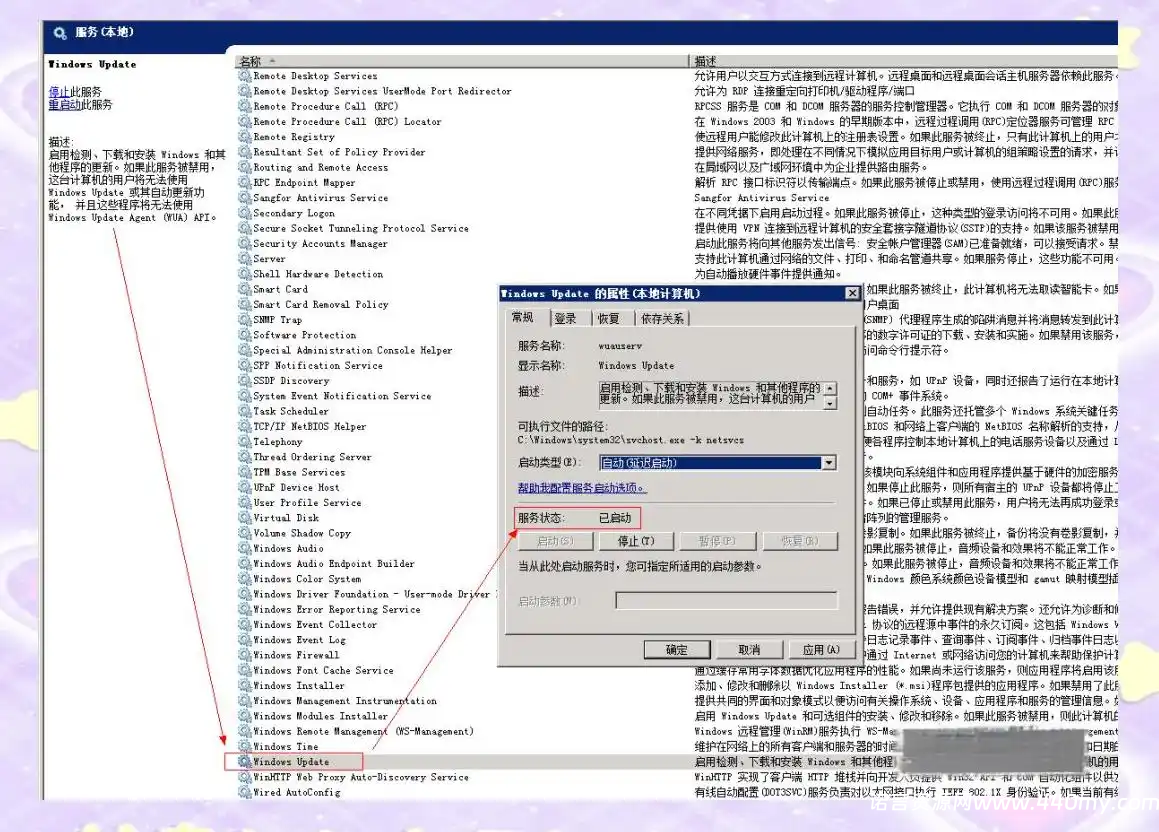Click gear icon beside Remote Registry
The height and width of the screenshot is (832, 1159).
pos(244,137)
